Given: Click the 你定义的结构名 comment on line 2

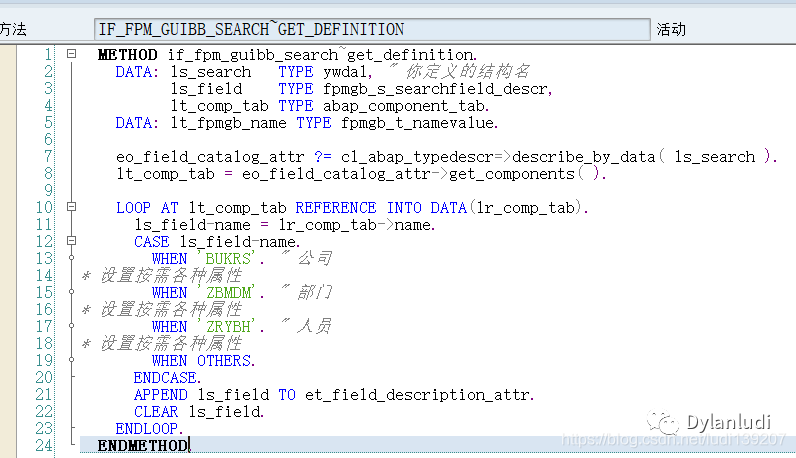Looking at the screenshot, I should [460, 71].
